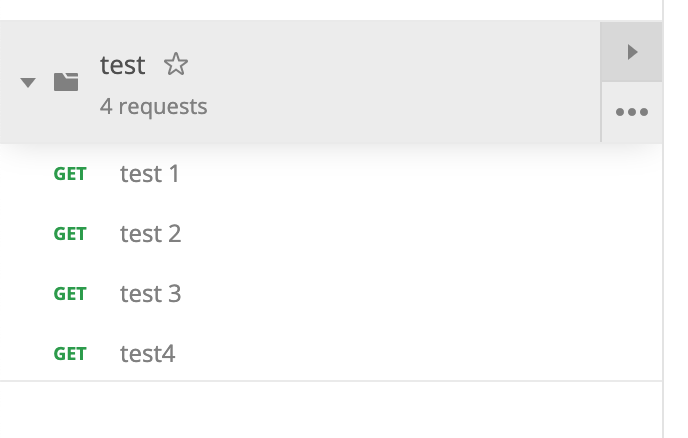Screen dimensions: 688x438
Task: Click the GET badge beside test 2
Action: pos(70,234)
